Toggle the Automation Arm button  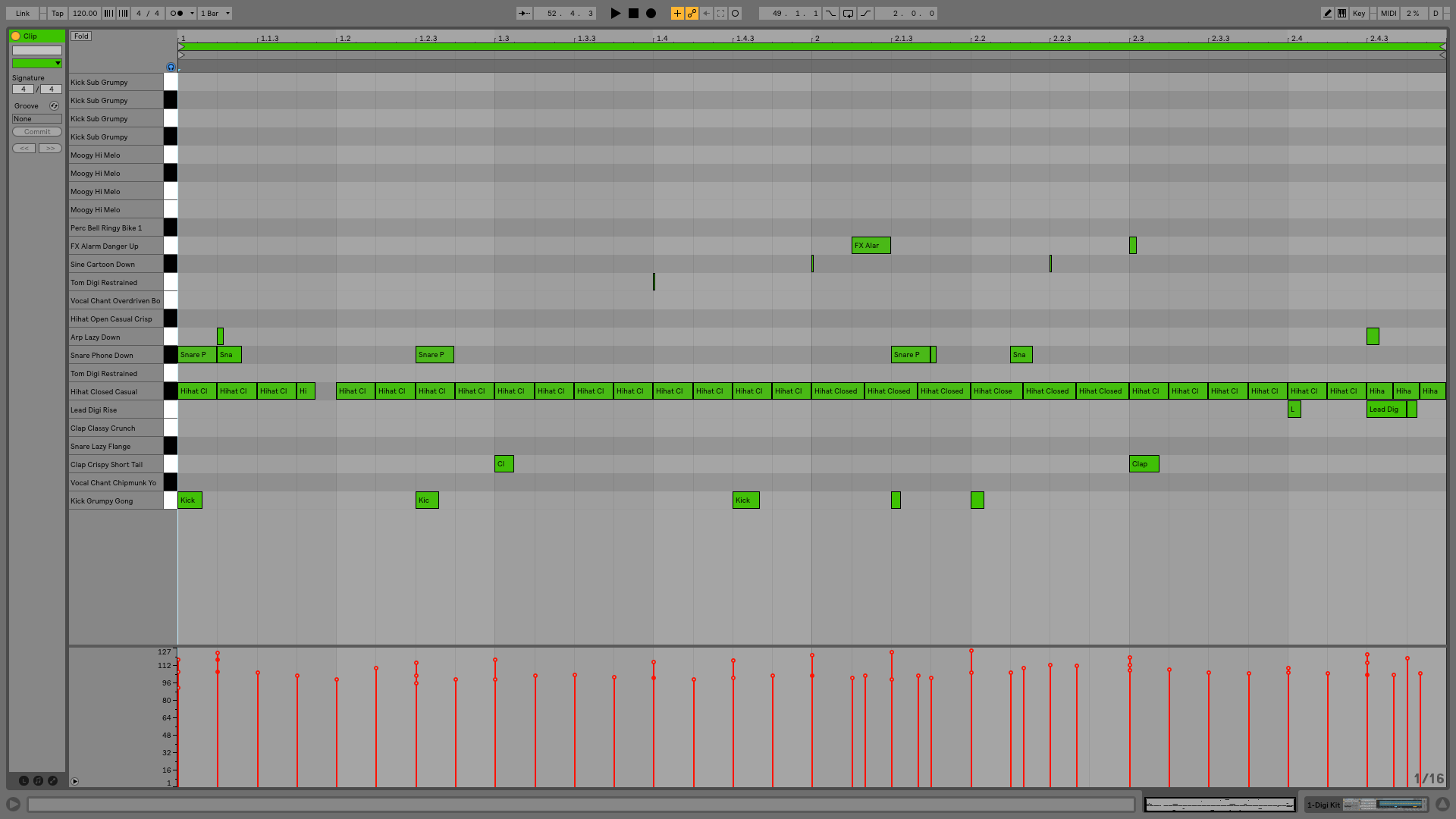pyautogui.click(x=692, y=13)
